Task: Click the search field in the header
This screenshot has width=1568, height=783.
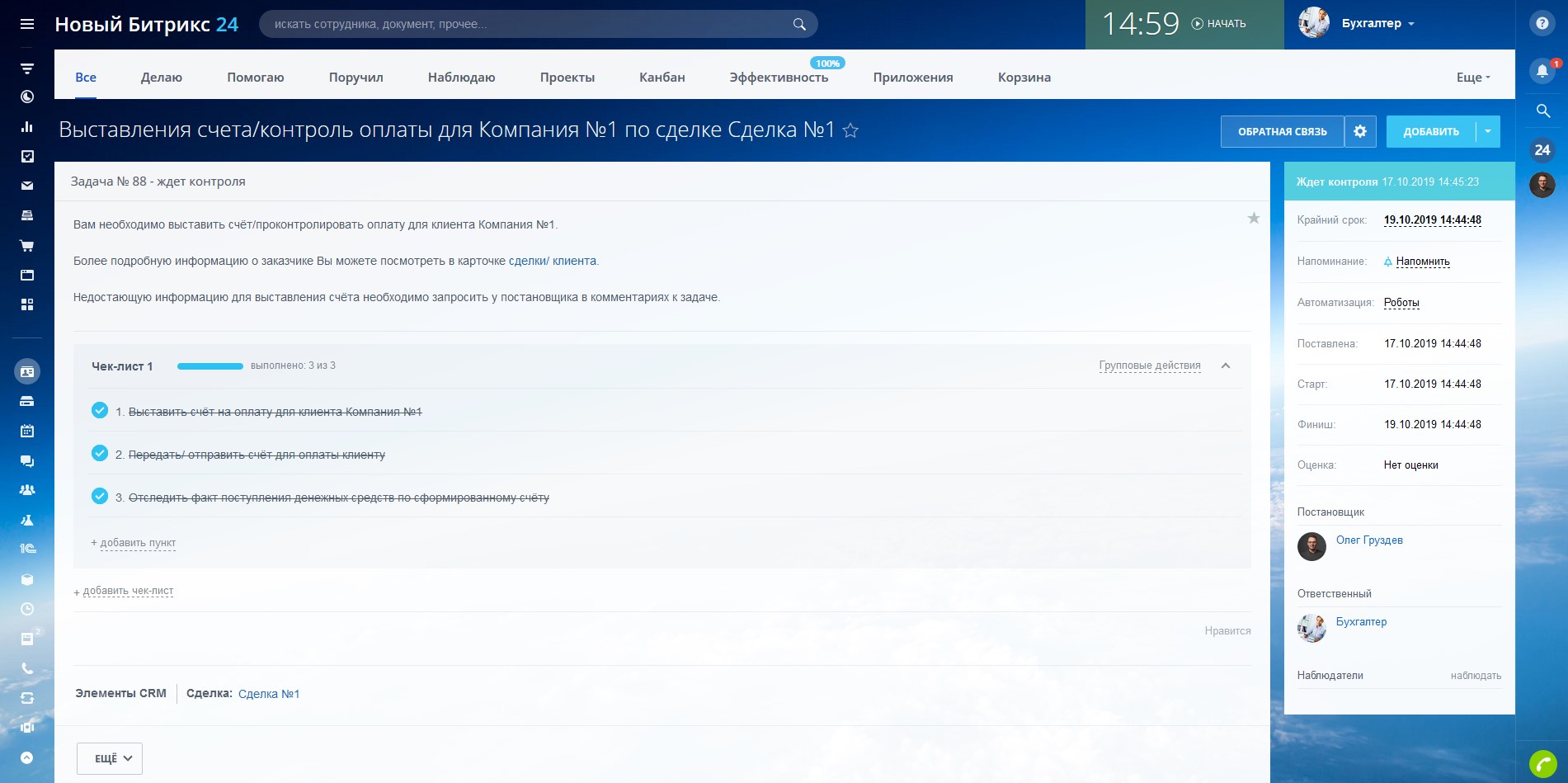Action: 528,24
